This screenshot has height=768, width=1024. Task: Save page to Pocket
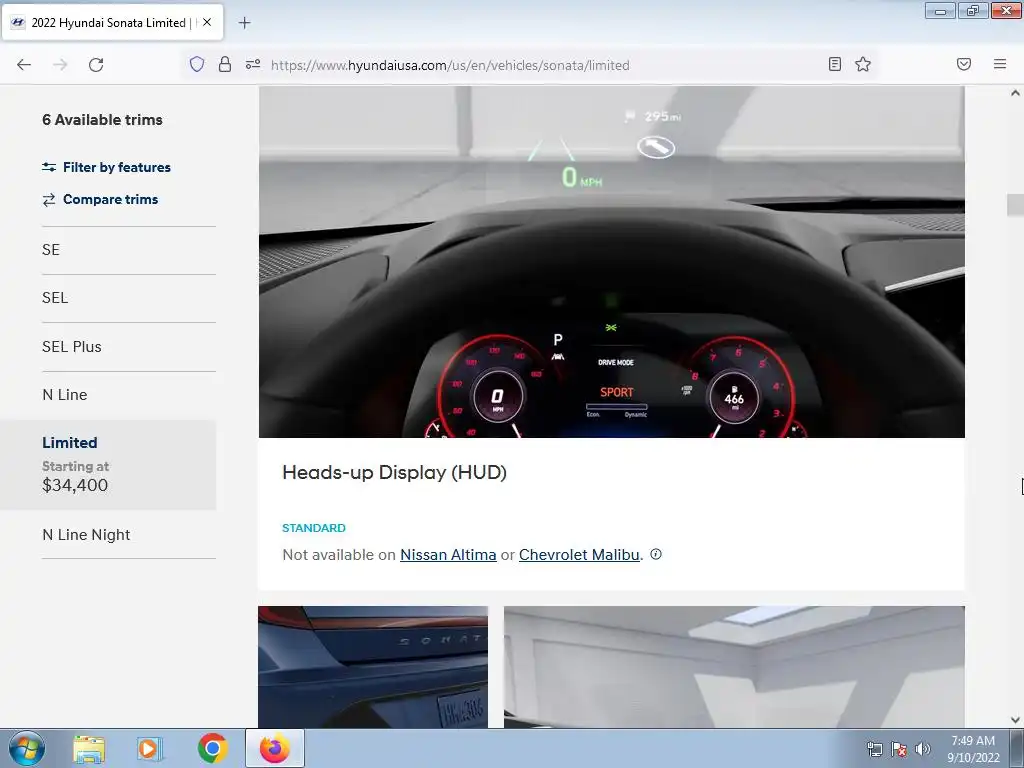[x=964, y=64]
